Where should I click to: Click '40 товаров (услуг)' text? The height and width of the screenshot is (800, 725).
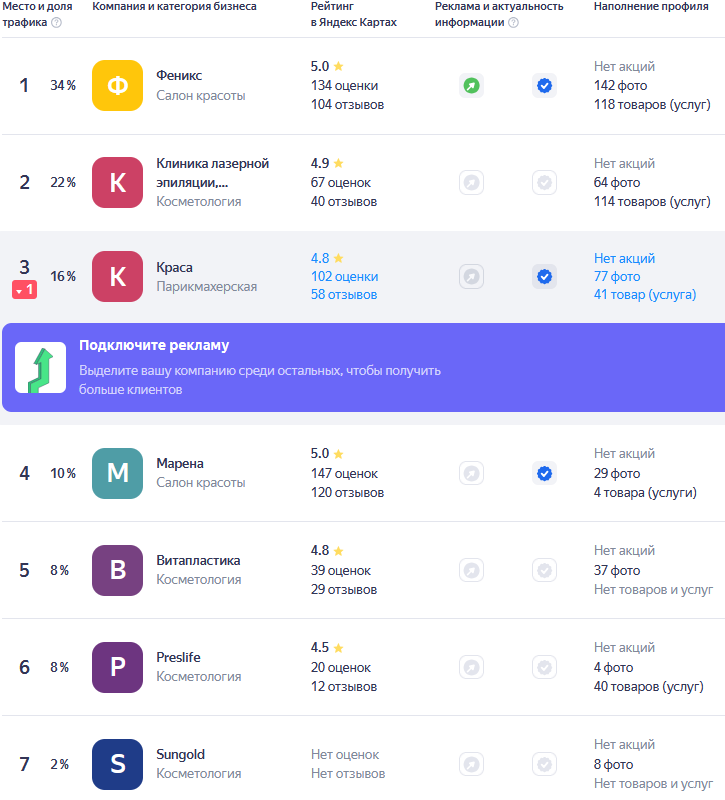click(648, 686)
